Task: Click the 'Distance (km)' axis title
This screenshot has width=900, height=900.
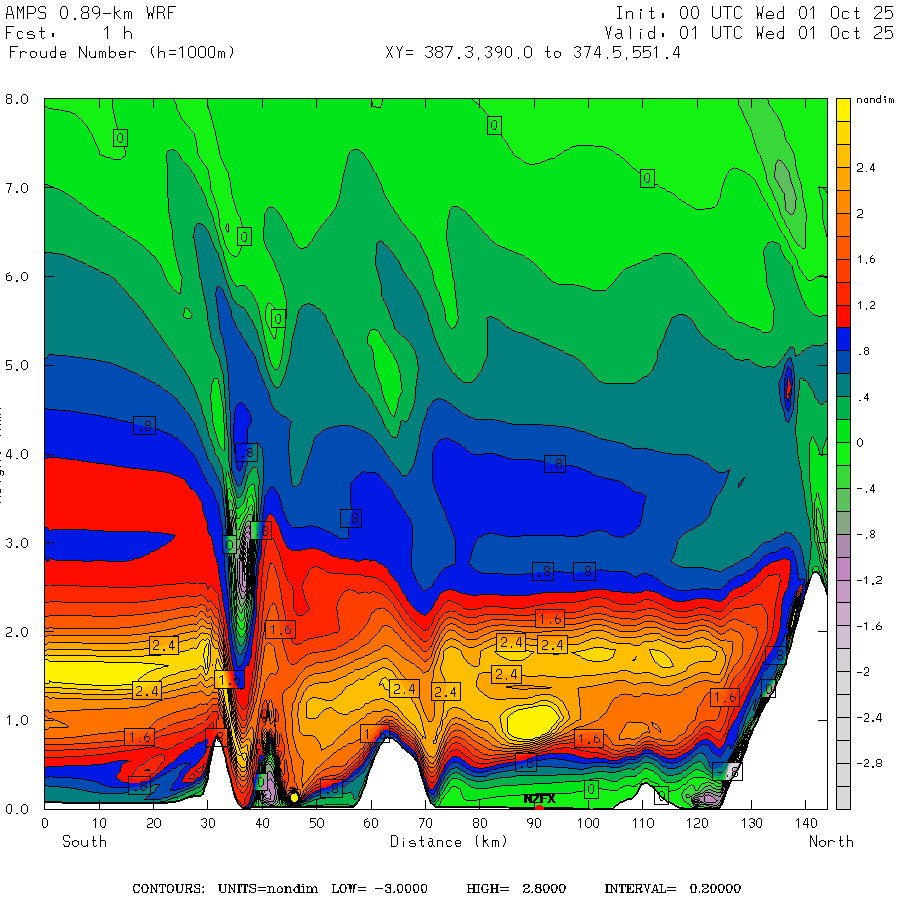Action: coord(449,842)
